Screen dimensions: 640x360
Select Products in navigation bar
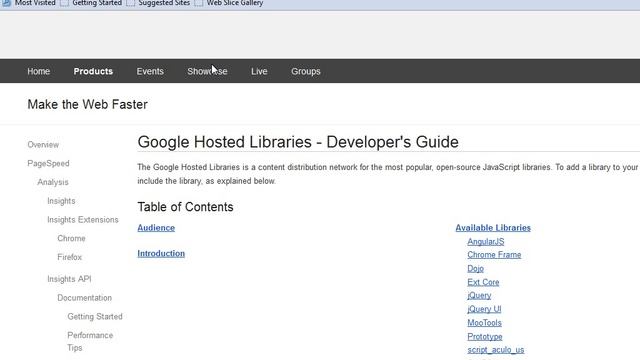(x=93, y=71)
